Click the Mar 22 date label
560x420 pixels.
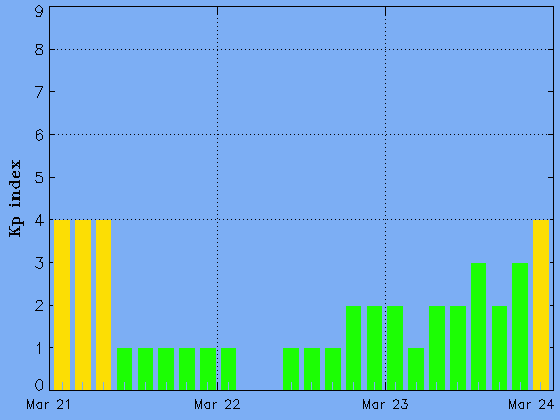(x=217, y=405)
